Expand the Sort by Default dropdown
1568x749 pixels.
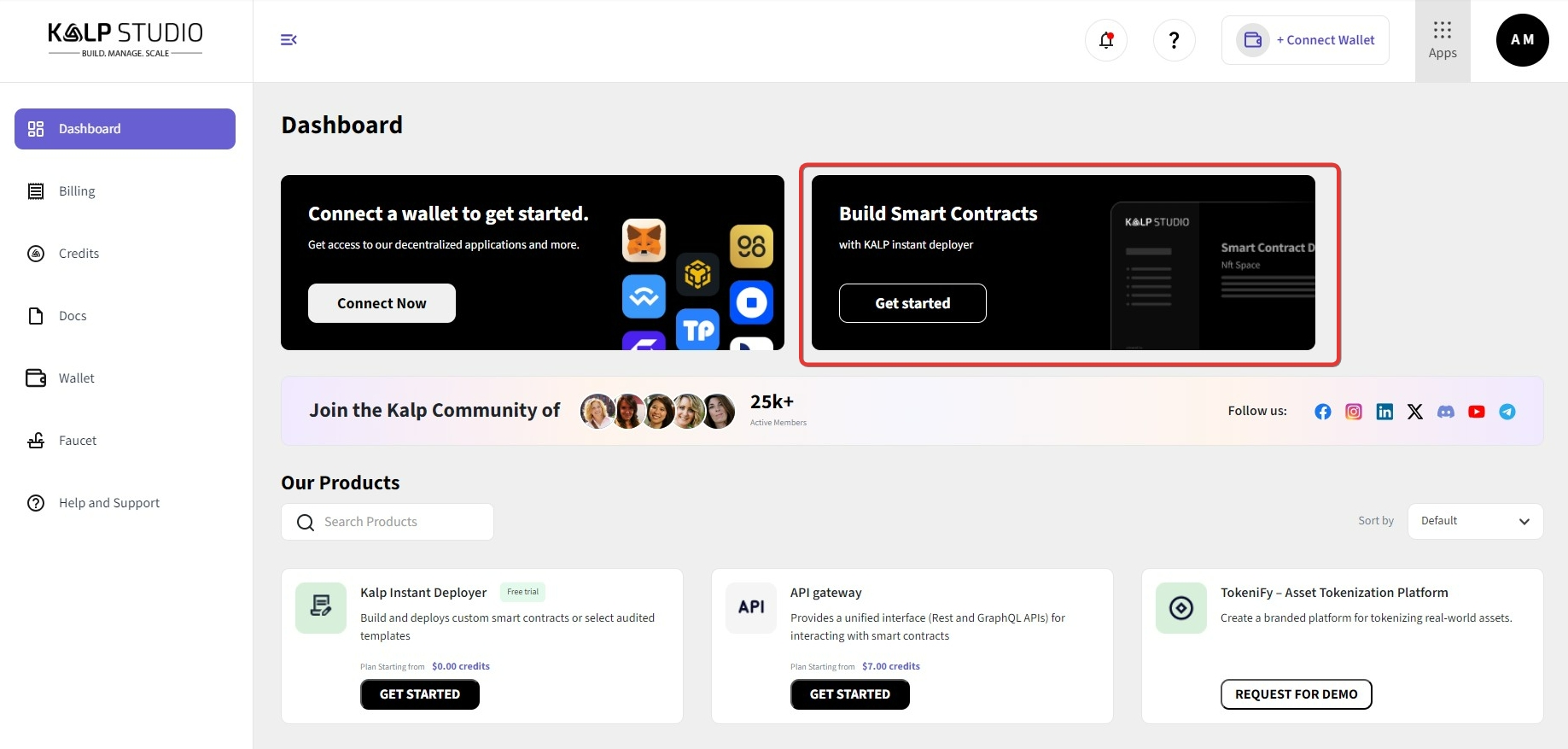click(1474, 521)
